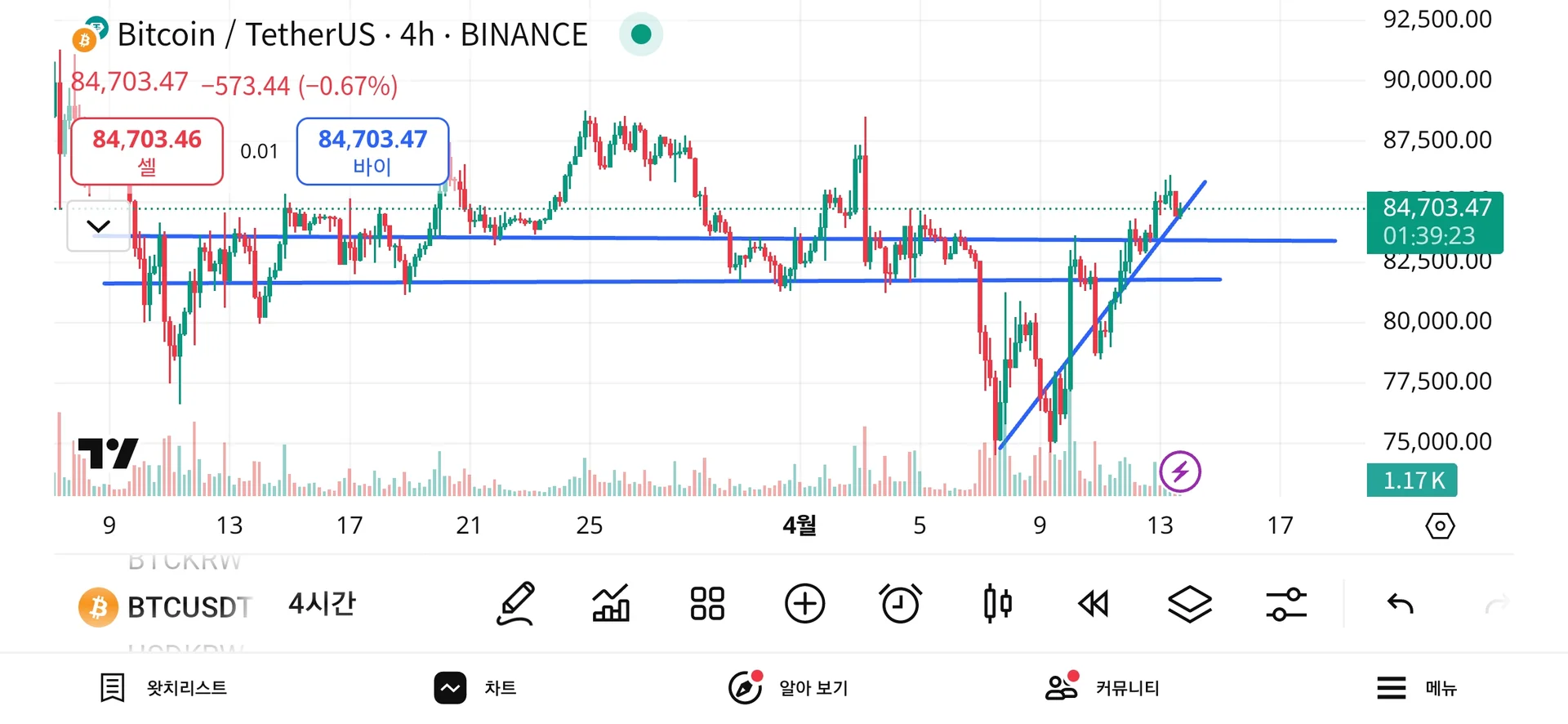This screenshot has height=724, width=1568.
Task: Open the hexagon chart settings icon
Action: [1440, 525]
